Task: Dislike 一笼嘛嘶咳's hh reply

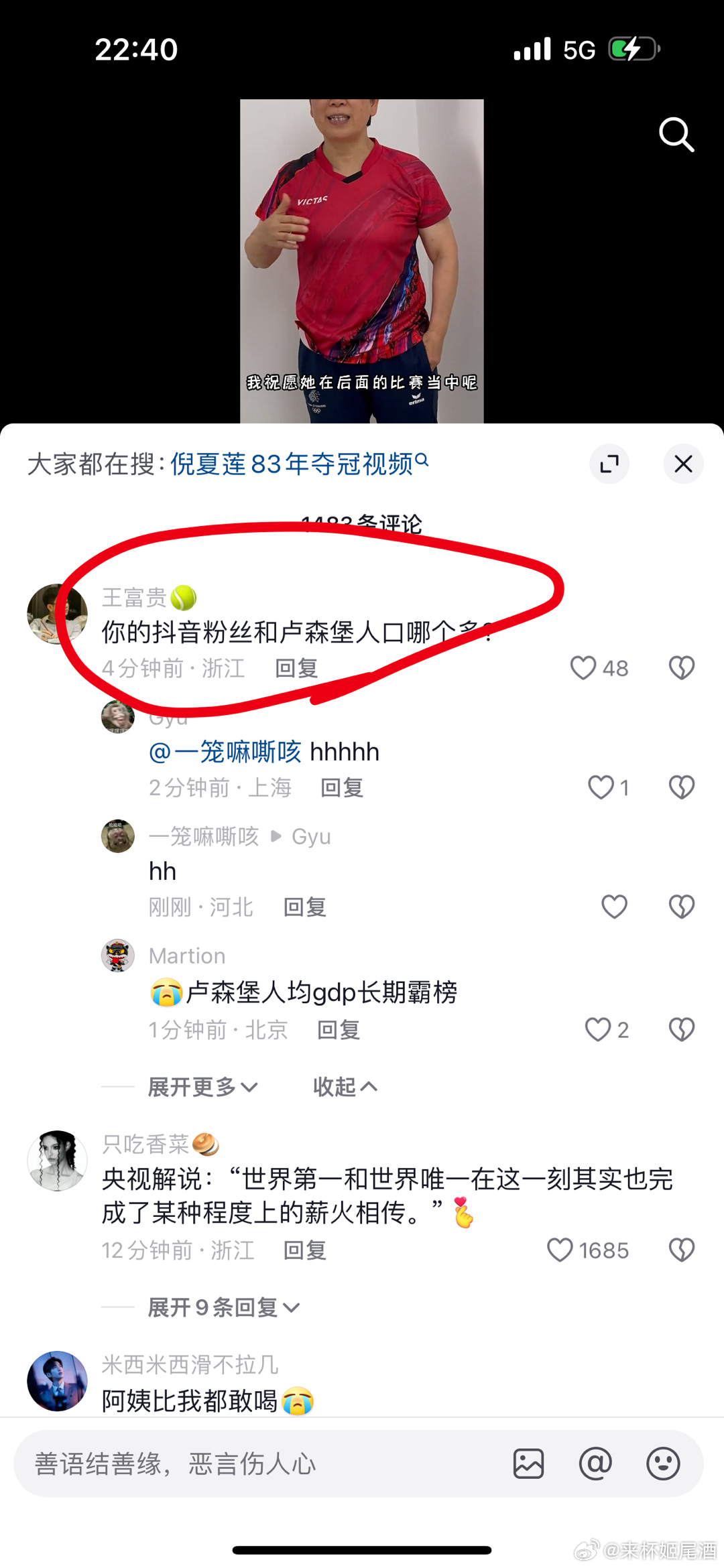Action: tap(682, 907)
